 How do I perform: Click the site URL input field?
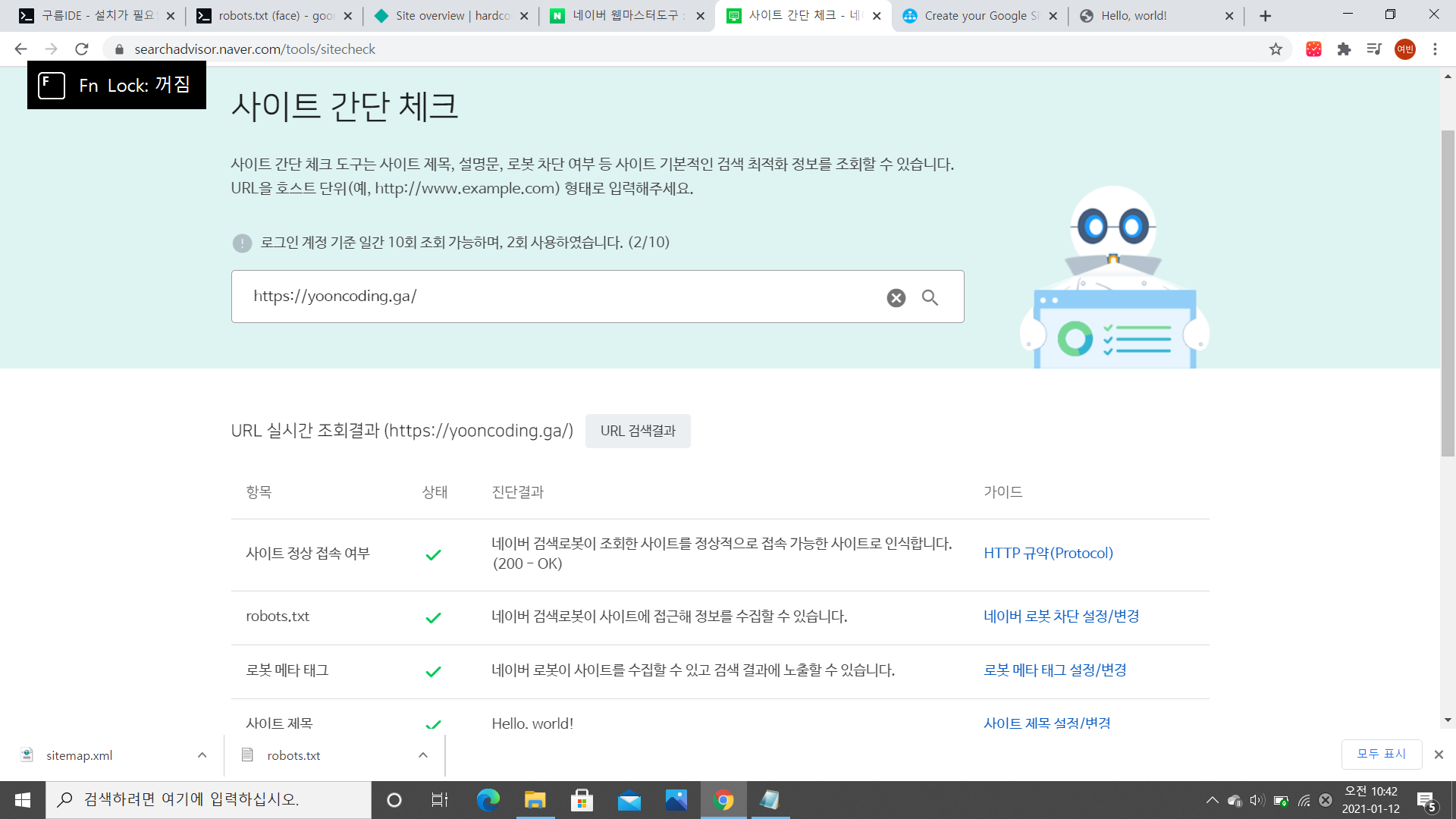click(x=561, y=297)
